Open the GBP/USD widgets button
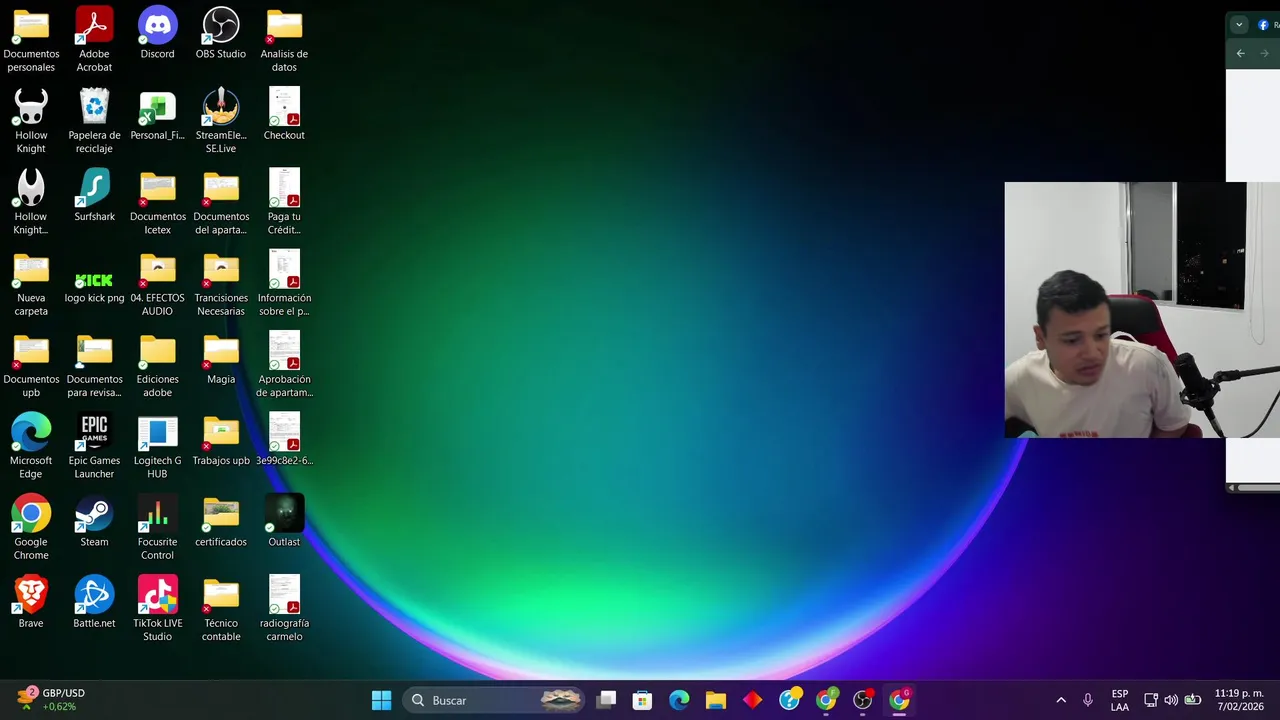The width and height of the screenshot is (1280, 720). [x=50, y=699]
